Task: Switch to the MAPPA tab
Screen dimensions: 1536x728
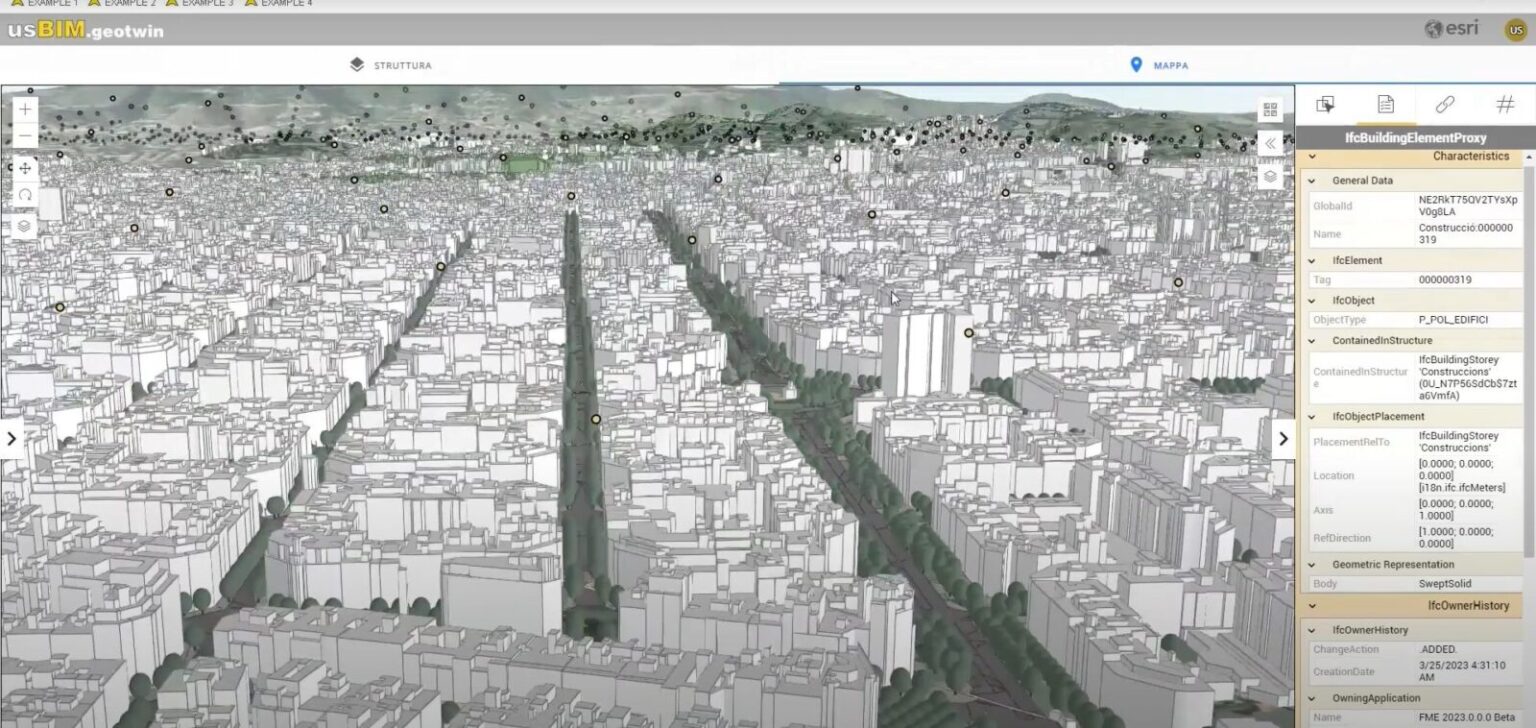Action: pyautogui.click(x=1159, y=65)
